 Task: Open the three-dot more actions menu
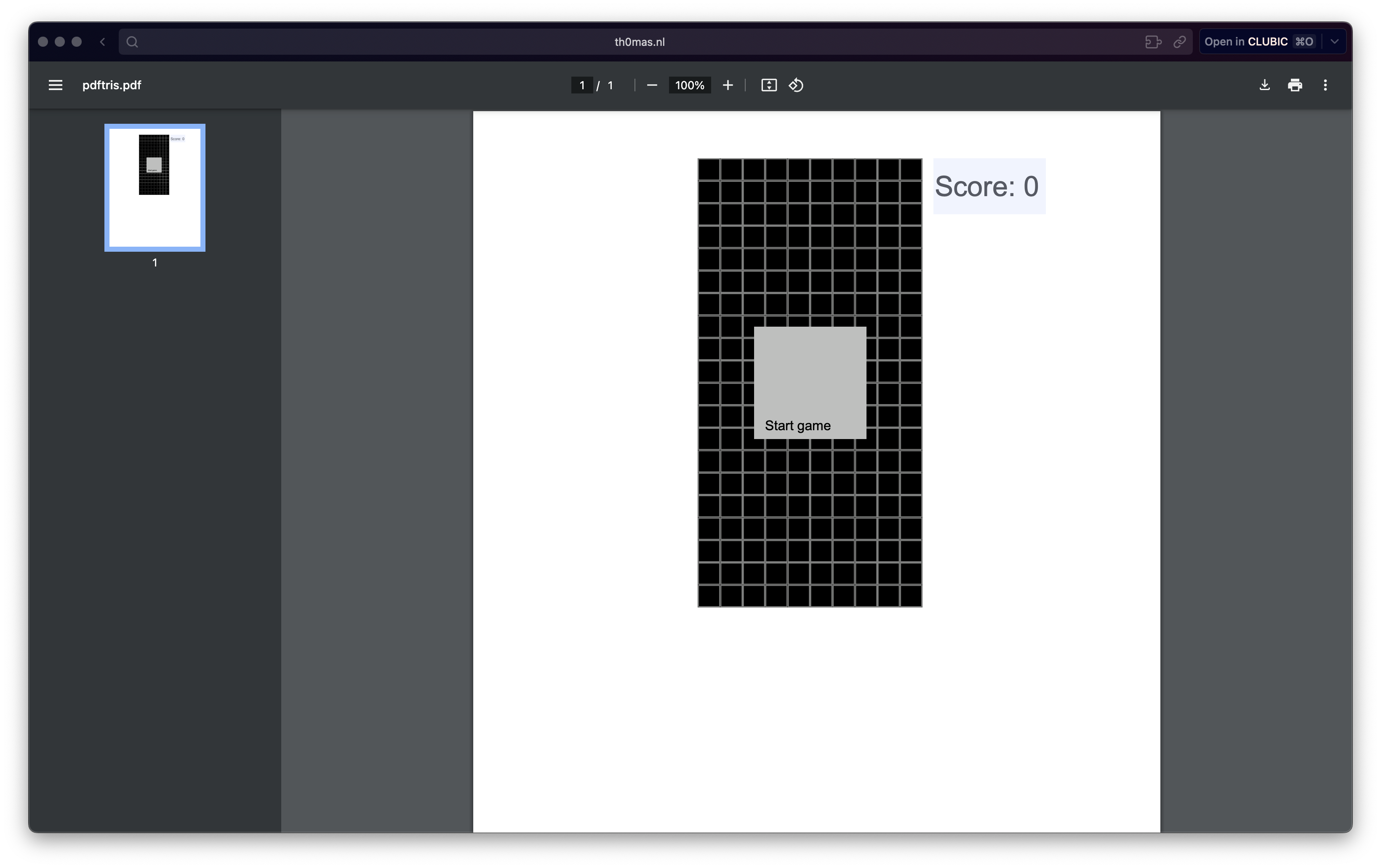pyautogui.click(x=1325, y=85)
